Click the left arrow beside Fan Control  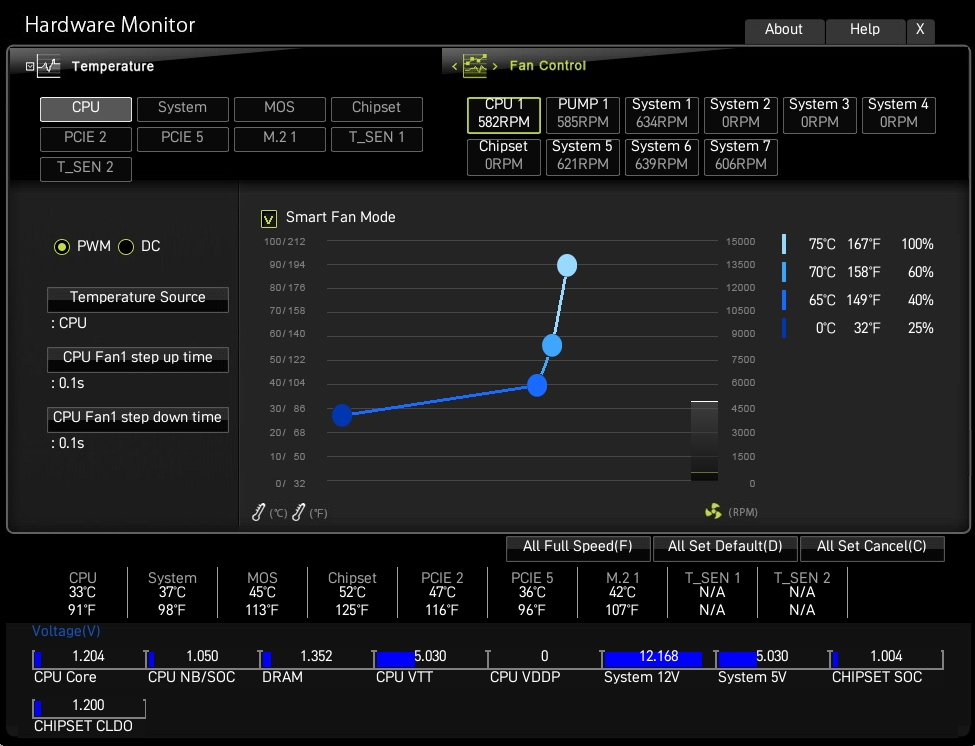tap(455, 66)
